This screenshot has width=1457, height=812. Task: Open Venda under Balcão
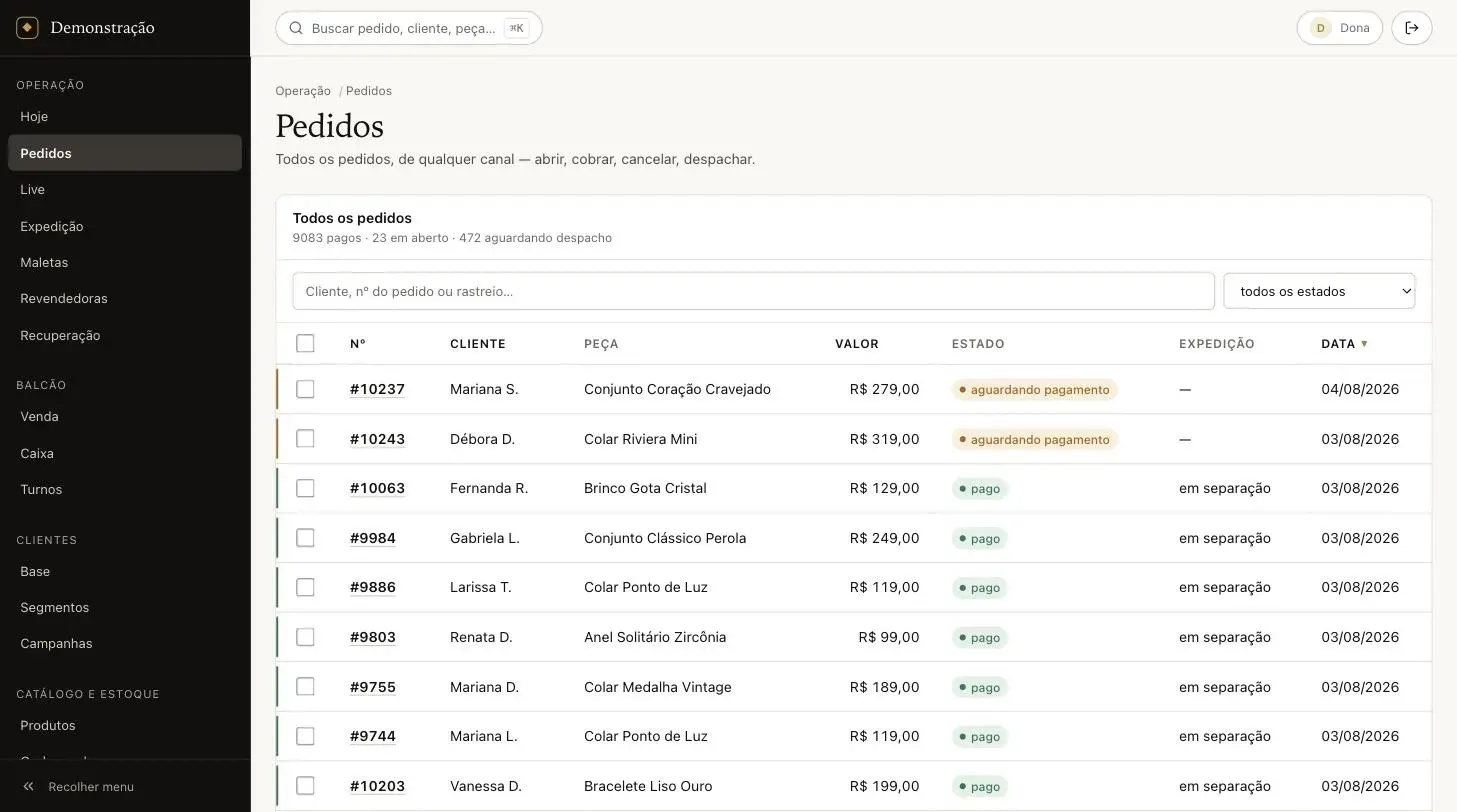click(125, 417)
